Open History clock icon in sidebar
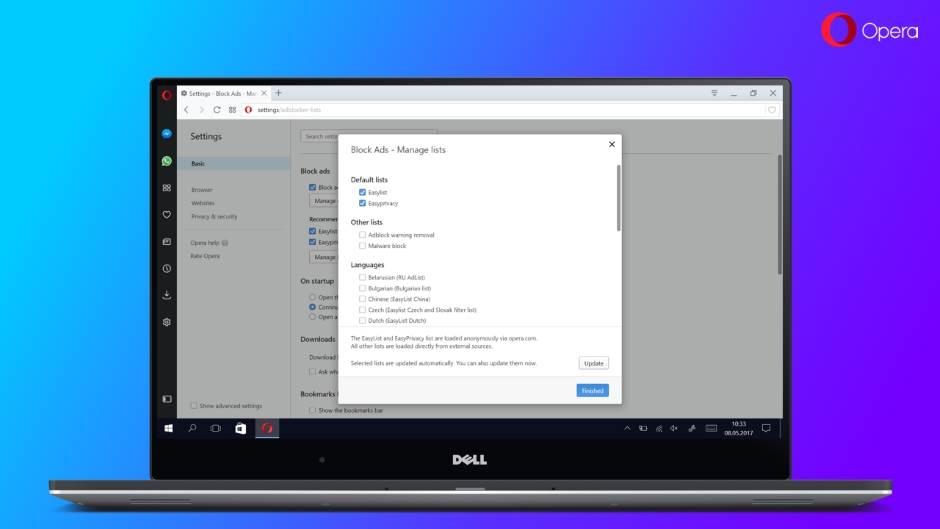The image size is (940, 529). pos(167,269)
